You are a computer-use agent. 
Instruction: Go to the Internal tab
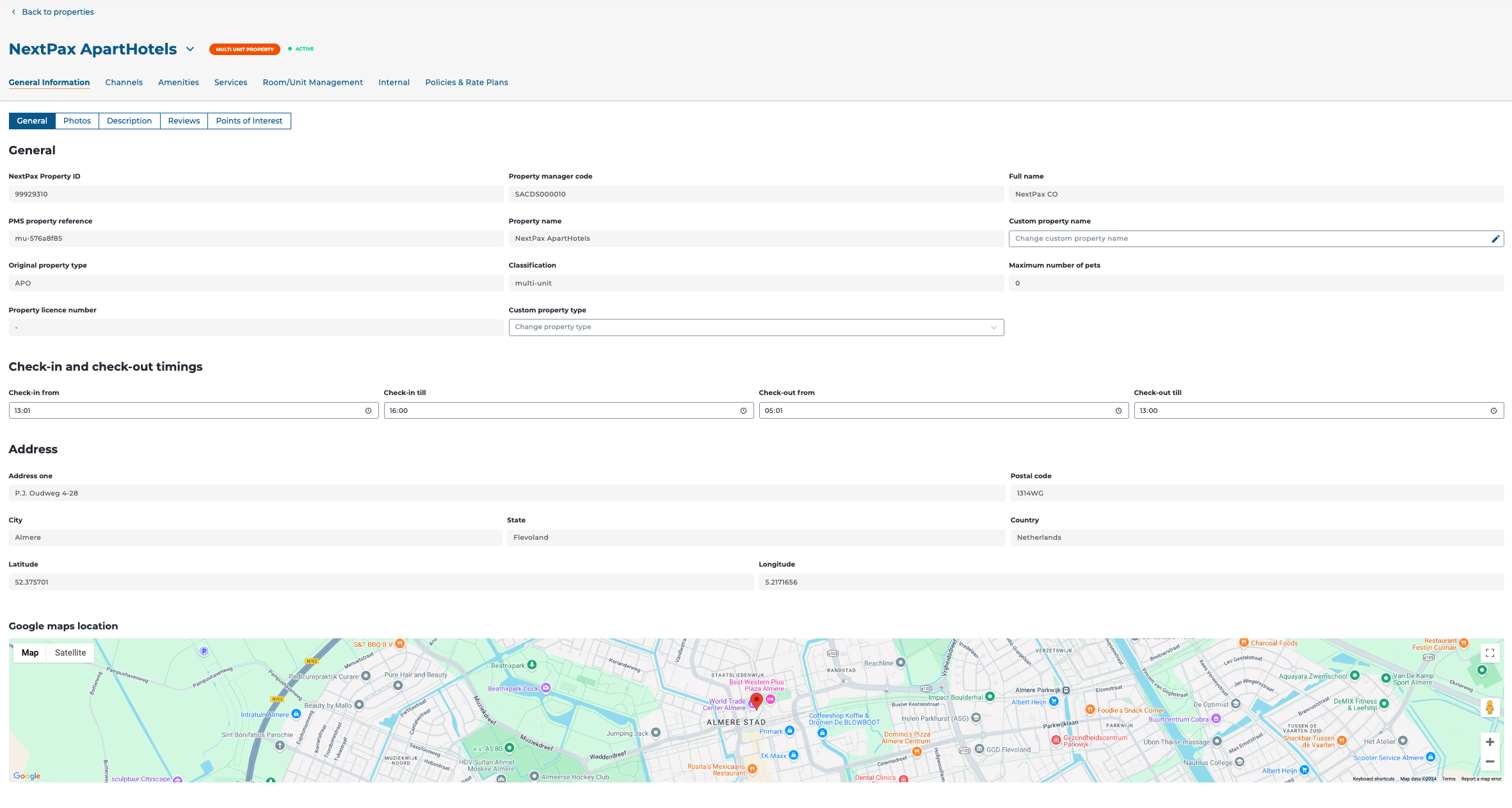coord(394,82)
